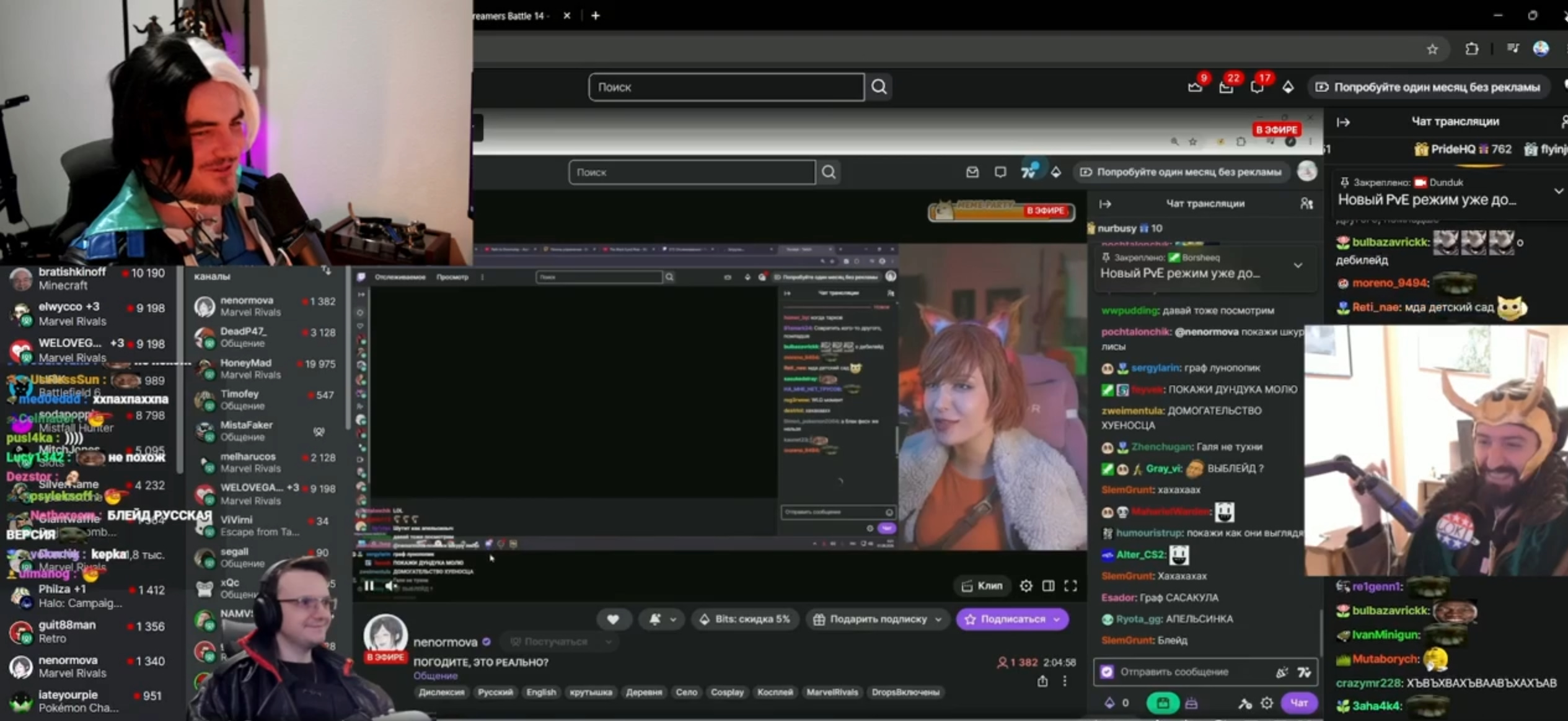This screenshot has height=721, width=1568.
Task: Select the Дислексия stream tag
Action: point(441,693)
